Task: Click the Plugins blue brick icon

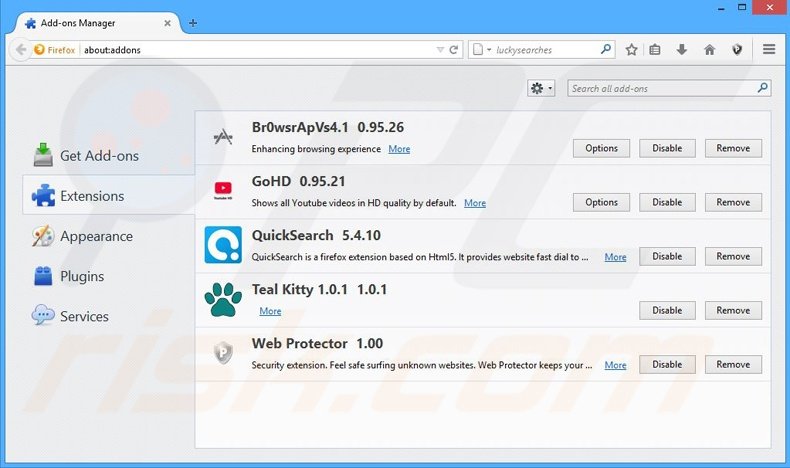Action: click(43, 276)
